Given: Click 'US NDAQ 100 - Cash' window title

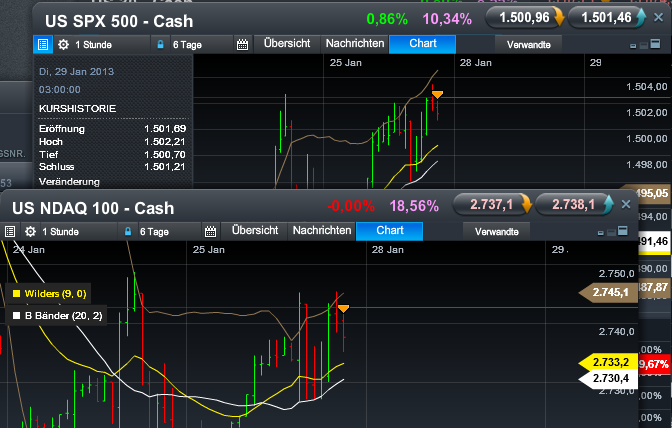Looking at the screenshot, I should 93,208.
